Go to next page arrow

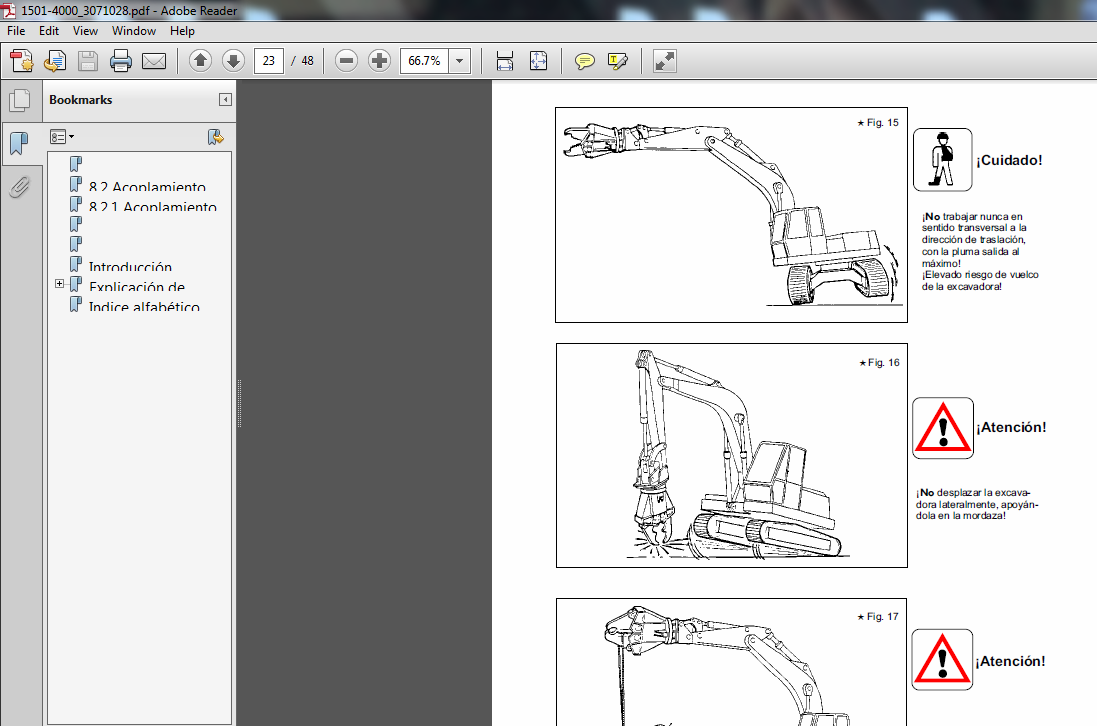point(233,61)
